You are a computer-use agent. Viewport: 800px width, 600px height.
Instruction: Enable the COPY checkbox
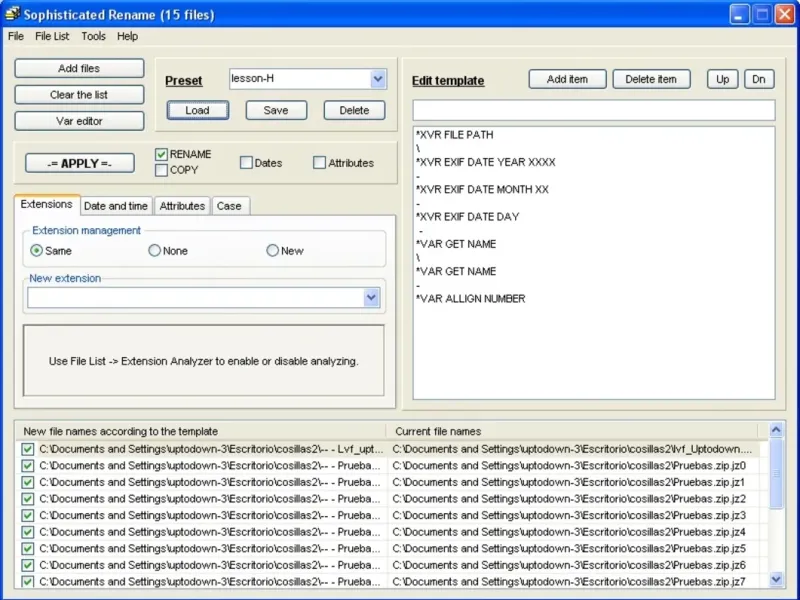point(161,170)
